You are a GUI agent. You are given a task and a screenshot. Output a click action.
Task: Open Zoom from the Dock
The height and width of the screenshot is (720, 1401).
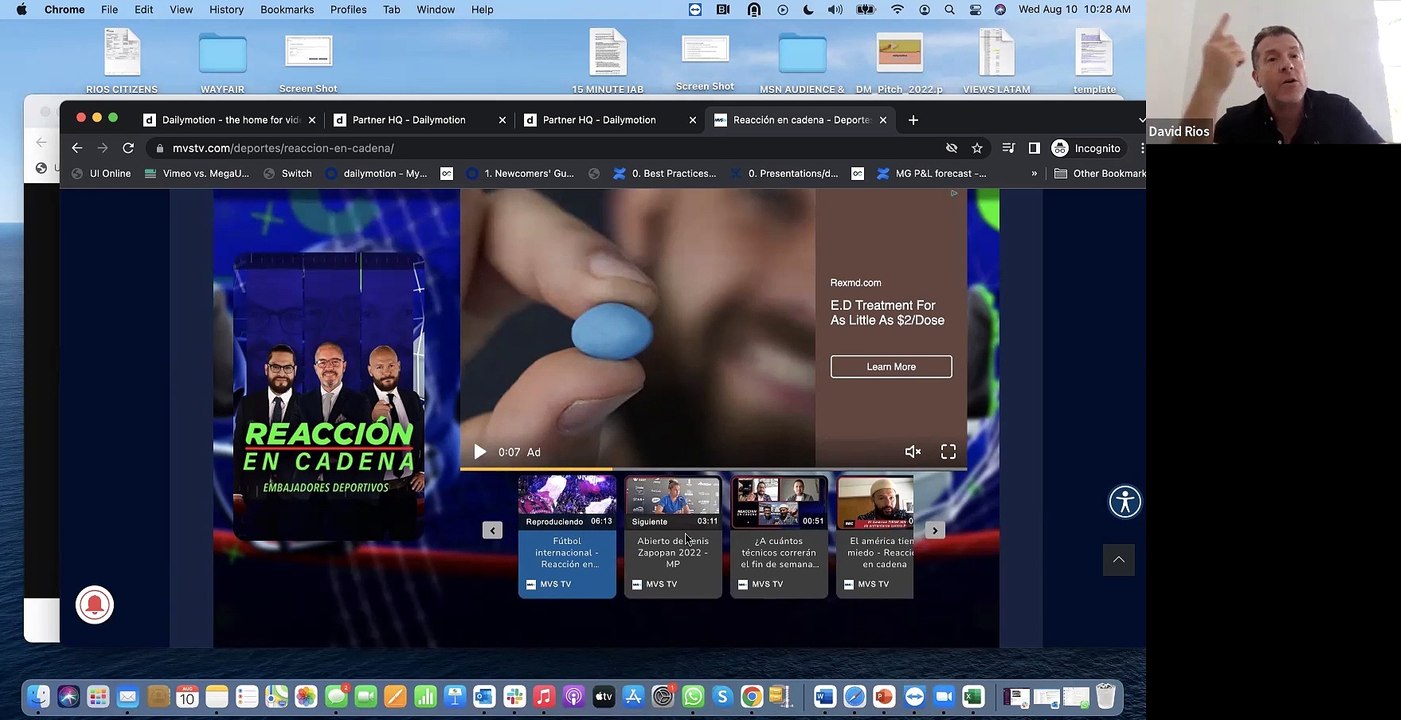pos(943,697)
